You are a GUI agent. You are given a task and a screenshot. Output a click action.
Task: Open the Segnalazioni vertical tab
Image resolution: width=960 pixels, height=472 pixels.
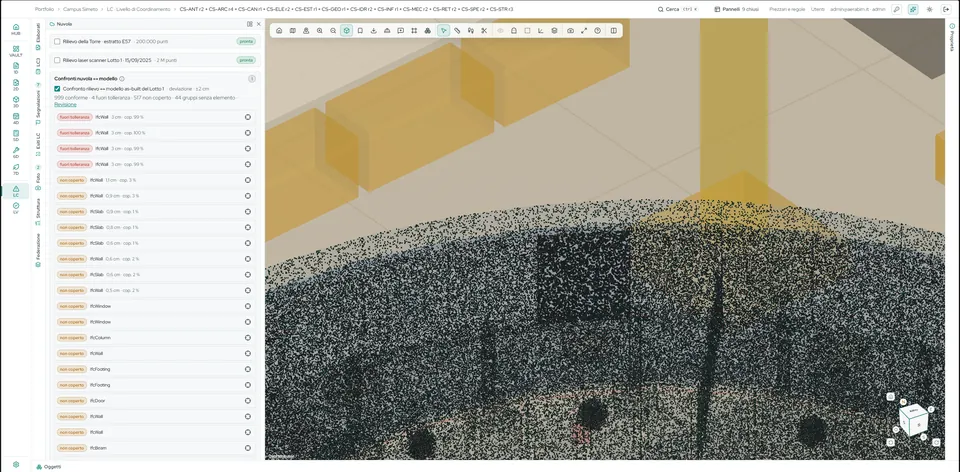point(39,105)
